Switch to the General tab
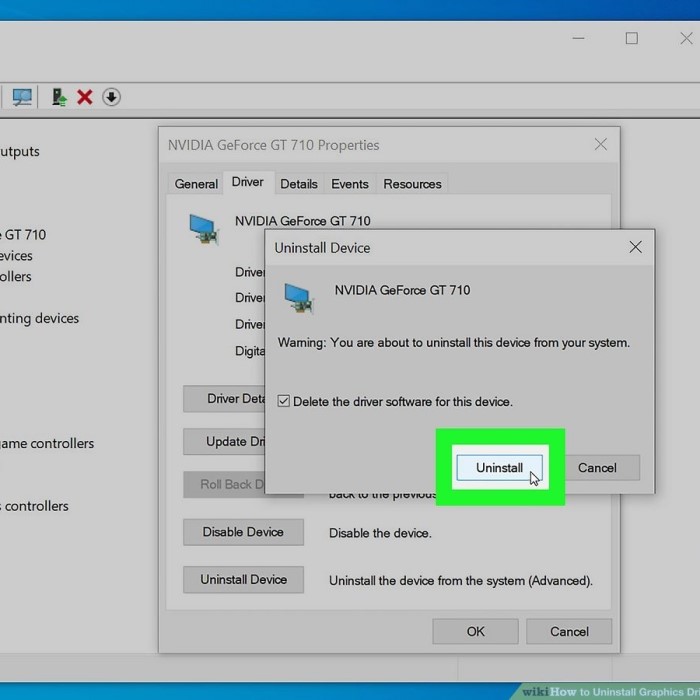 pyautogui.click(x=196, y=184)
